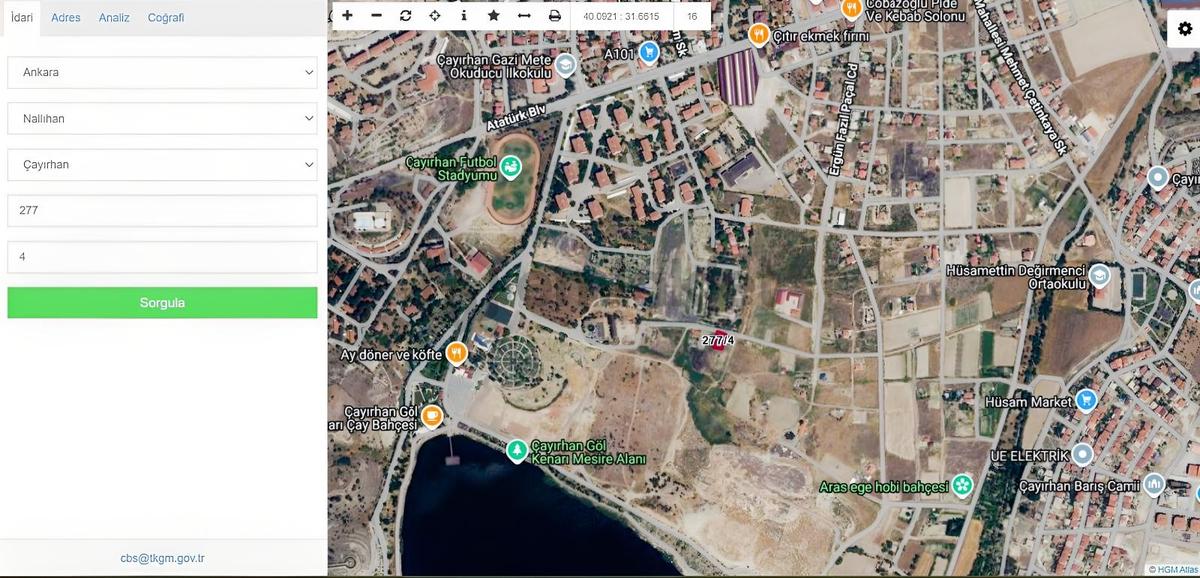
Task: Click Çayırhan Göl Kenarı Mesire Alanı marker
Action: (516, 451)
